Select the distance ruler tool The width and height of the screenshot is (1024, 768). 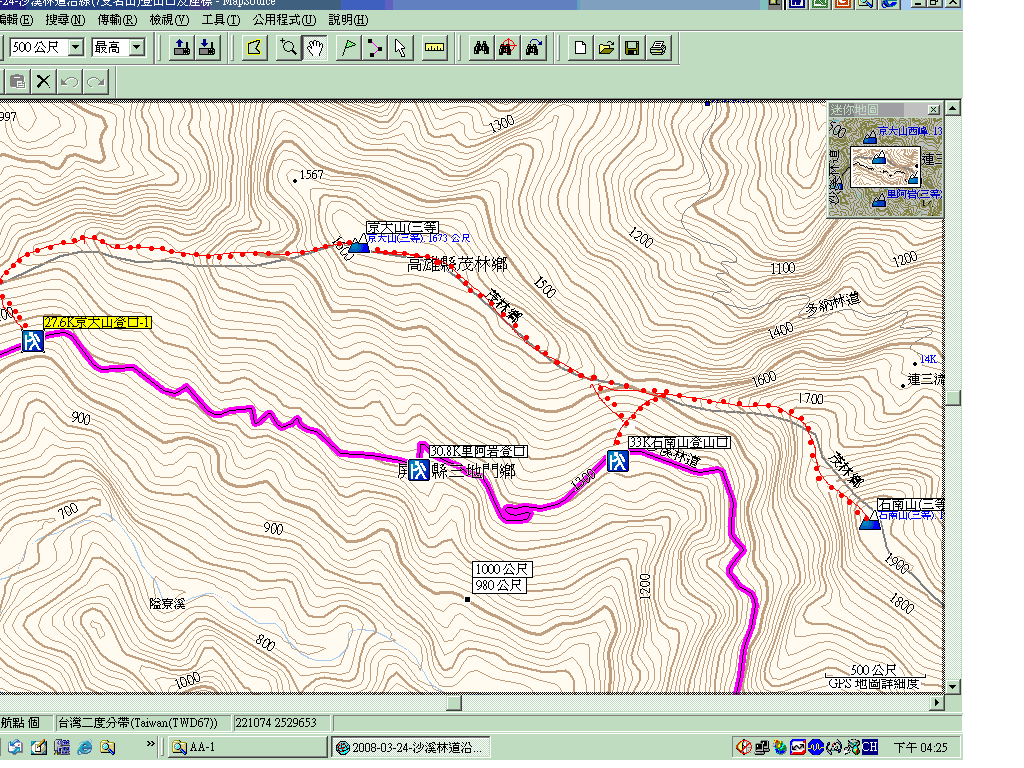434,48
